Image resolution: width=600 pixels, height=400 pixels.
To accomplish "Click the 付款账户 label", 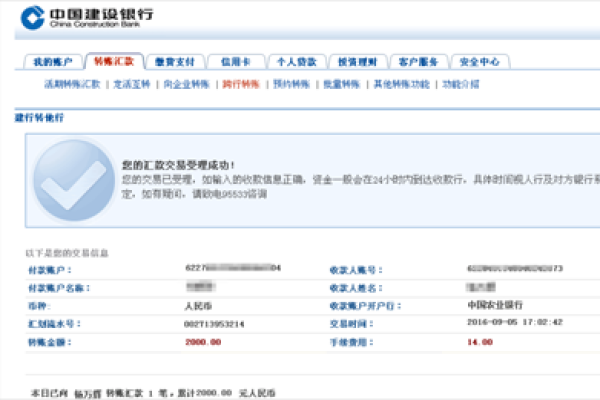I will 50,270.
